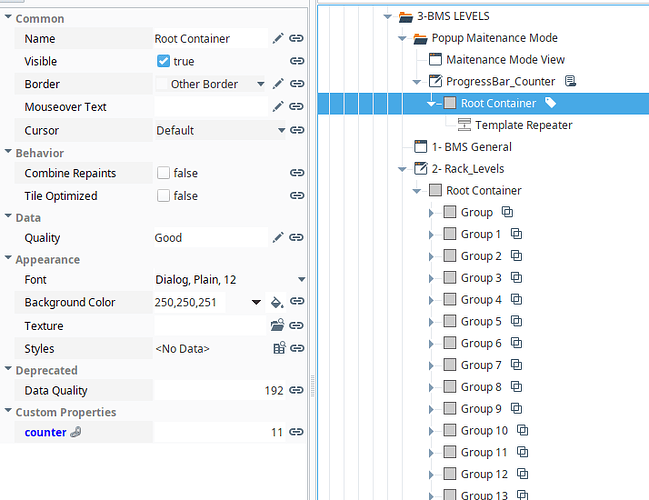Click the group icon beside Group 2

pyautogui.click(x=516, y=256)
